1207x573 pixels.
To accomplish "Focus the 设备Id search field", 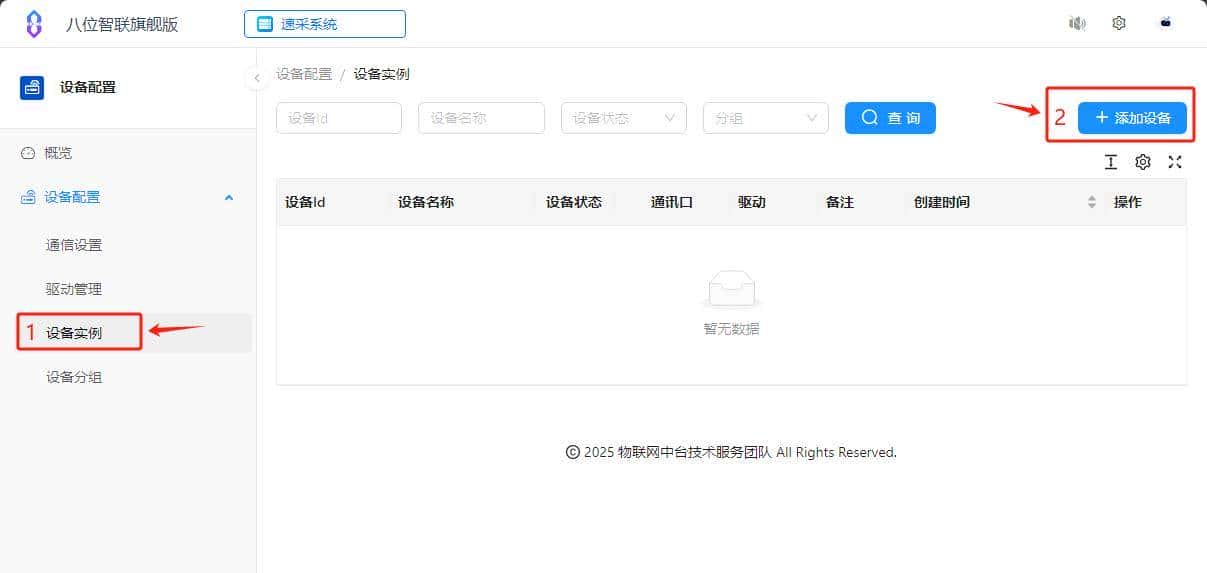I will [x=339, y=118].
